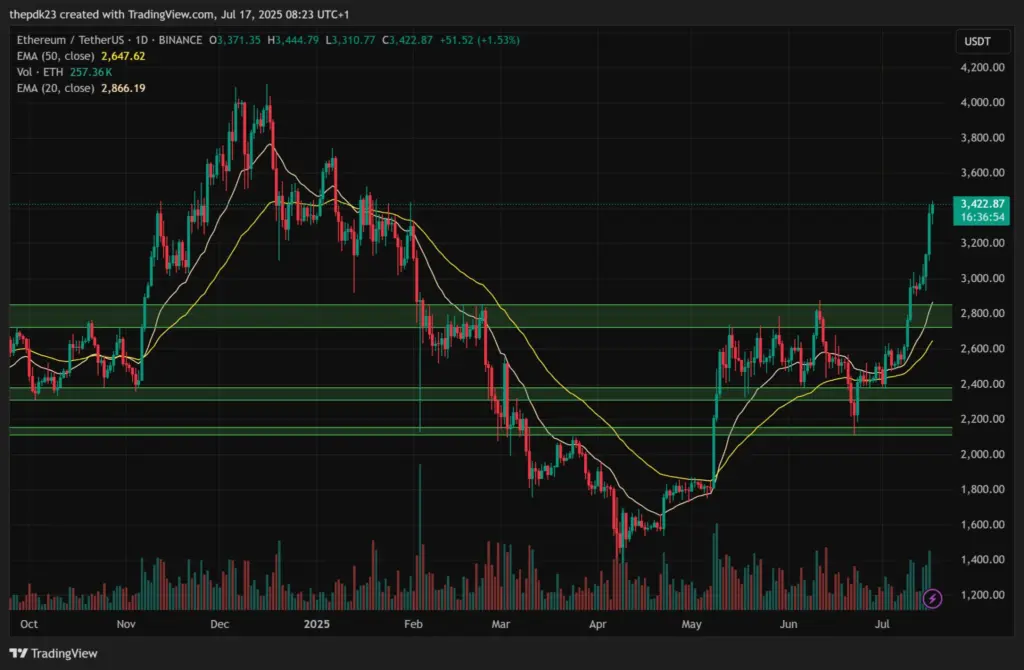This screenshot has width=1024, height=670.
Task: Open the 1D timeframe selector
Action: click(144, 41)
